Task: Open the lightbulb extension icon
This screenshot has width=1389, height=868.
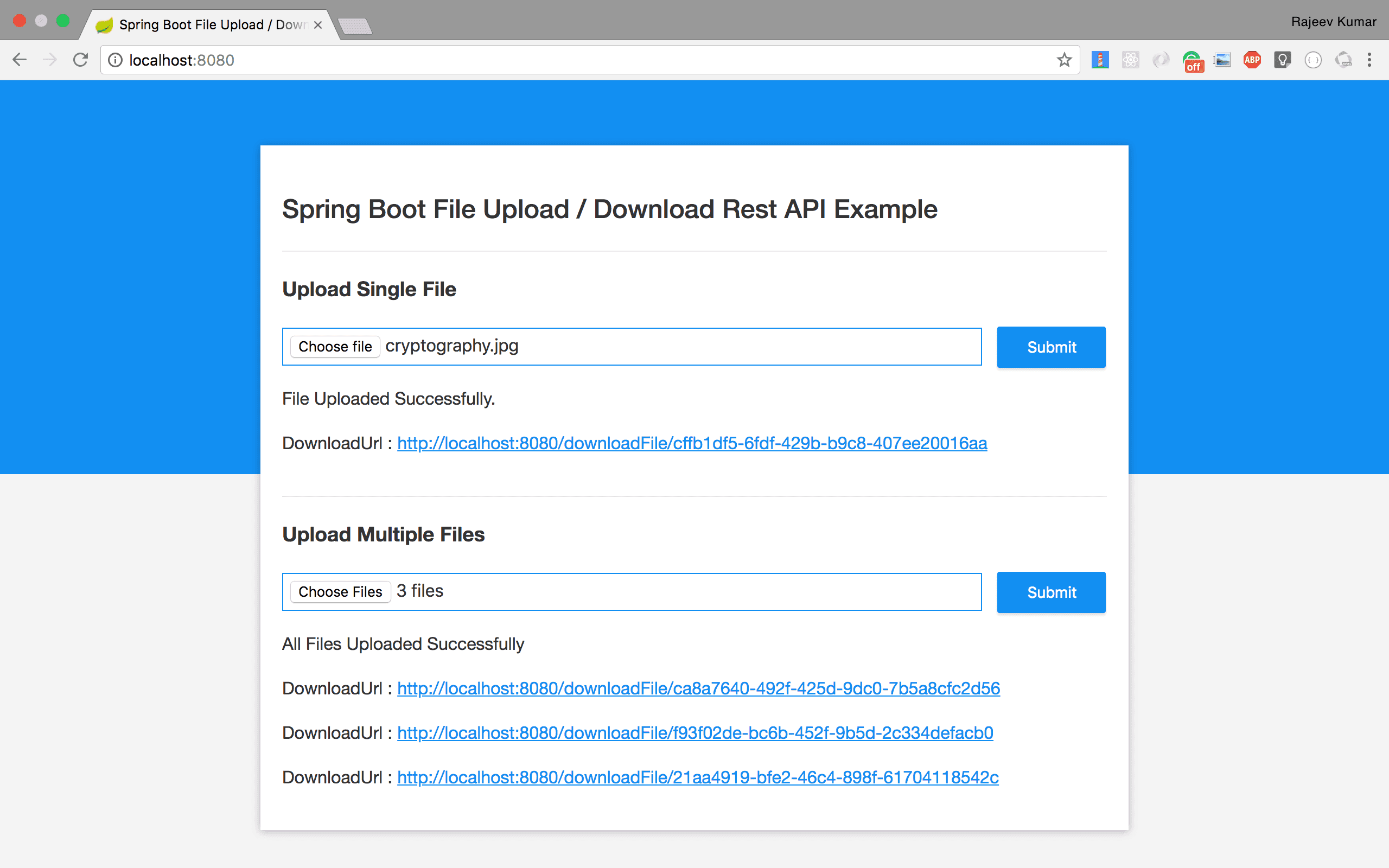Action: (1282, 60)
